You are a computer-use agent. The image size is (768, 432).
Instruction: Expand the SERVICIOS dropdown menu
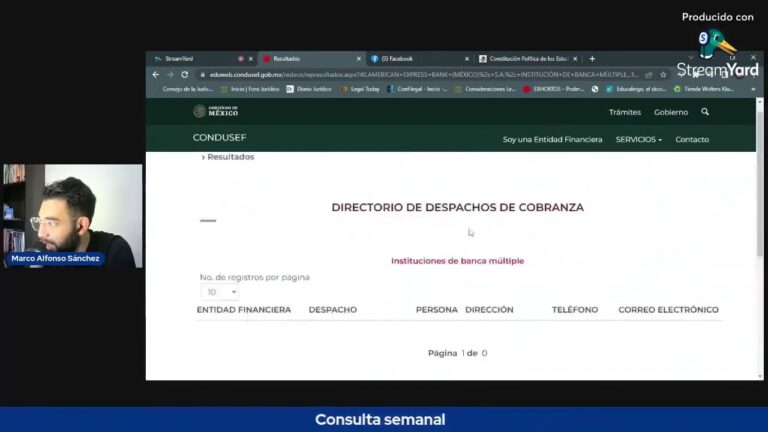(x=639, y=140)
